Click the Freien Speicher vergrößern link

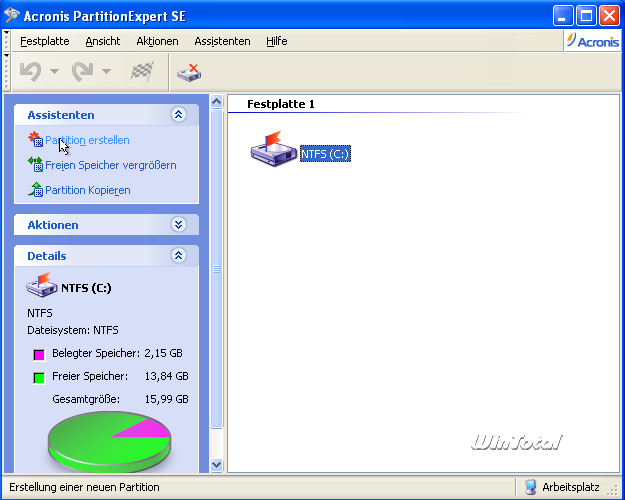coord(111,165)
